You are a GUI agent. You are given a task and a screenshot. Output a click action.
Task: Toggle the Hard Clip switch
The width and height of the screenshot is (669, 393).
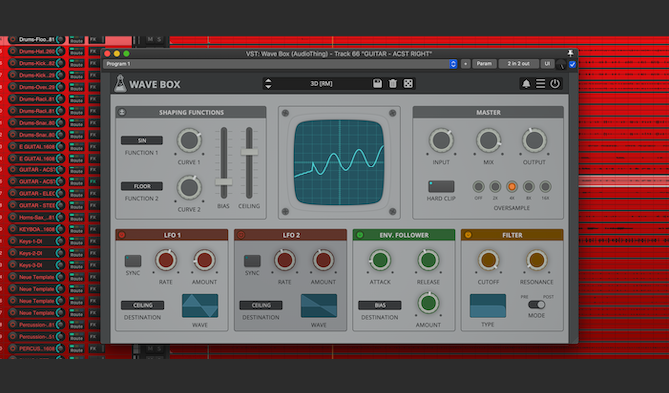(441, 186)
